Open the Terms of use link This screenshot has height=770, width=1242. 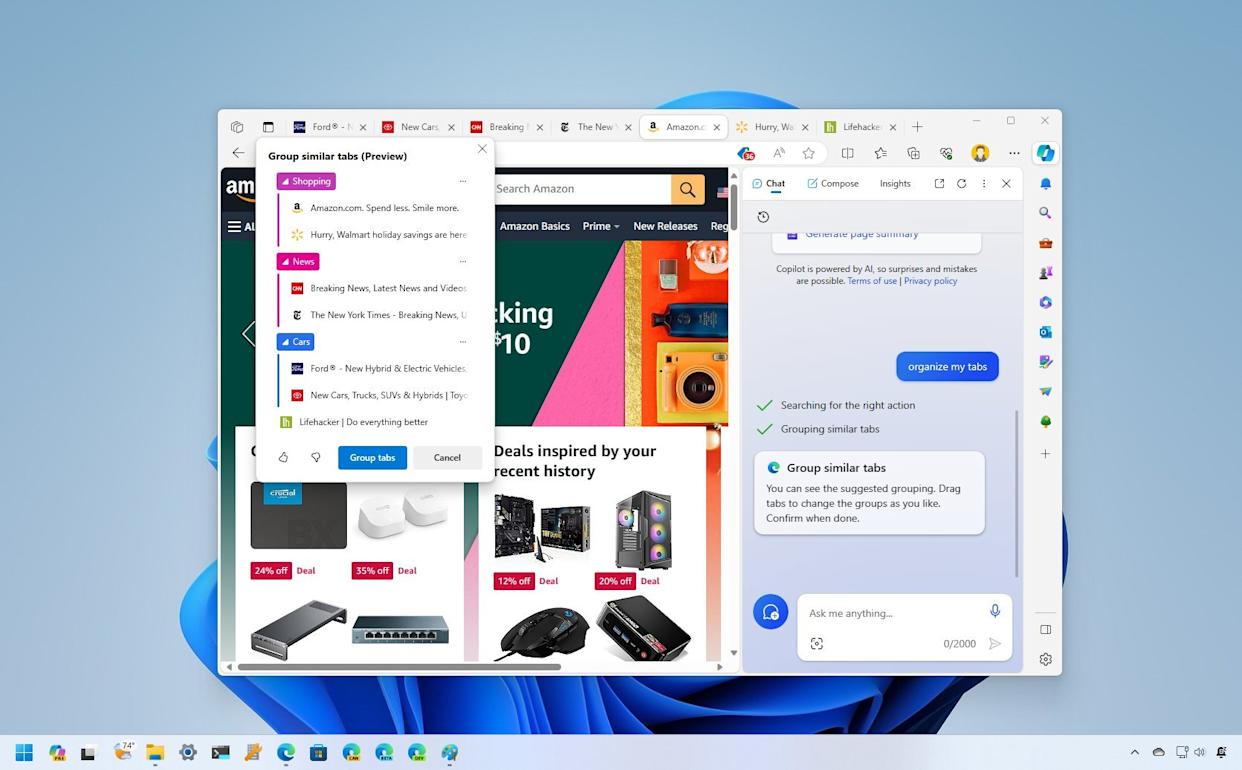point(872,281)
